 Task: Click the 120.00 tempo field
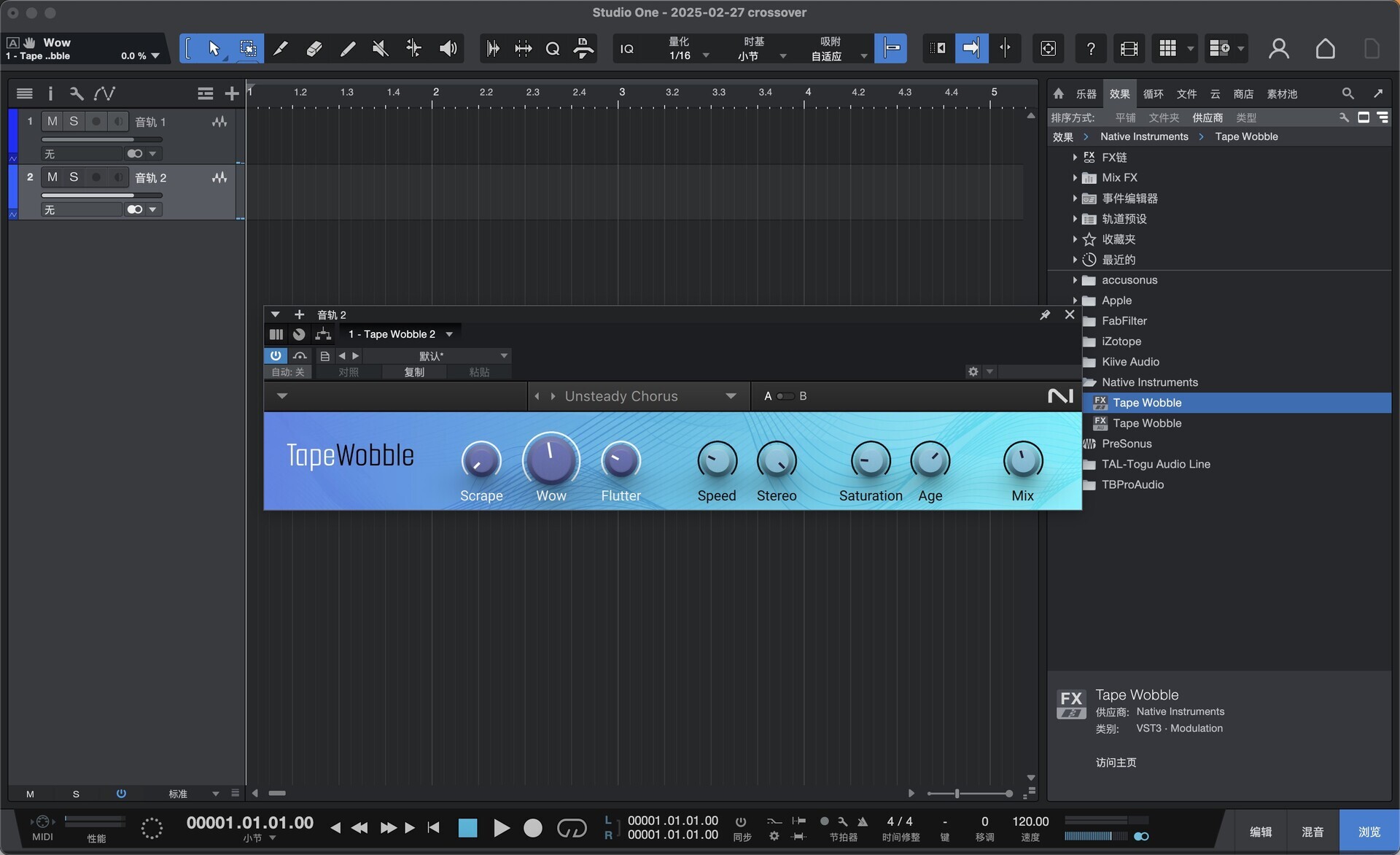pyautogui.click(x=1030, y=821)
